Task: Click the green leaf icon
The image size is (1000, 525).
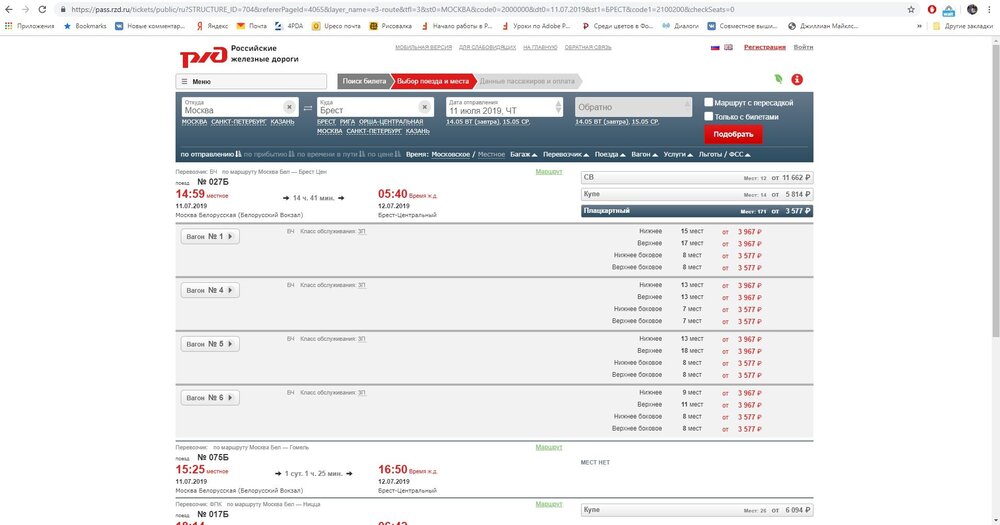Action: click(x=778, y=79)
